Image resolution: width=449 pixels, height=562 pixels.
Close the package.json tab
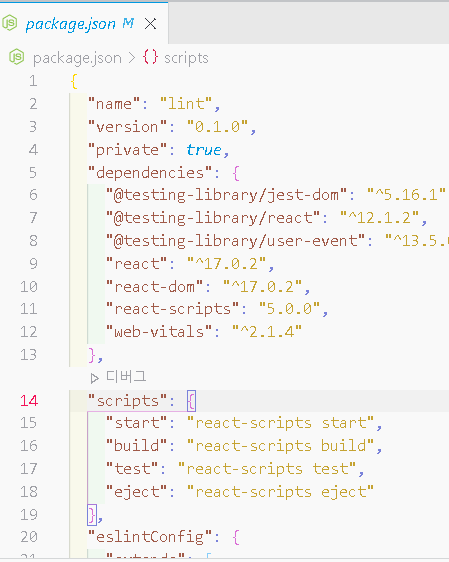tap(150, 24)
